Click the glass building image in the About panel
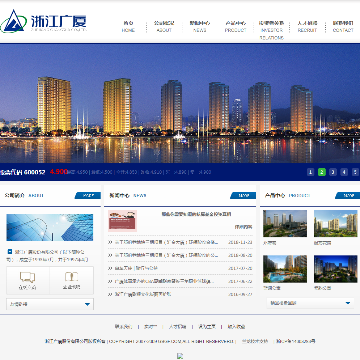Viewport: 360px width, 360px height. click(50, 227)
